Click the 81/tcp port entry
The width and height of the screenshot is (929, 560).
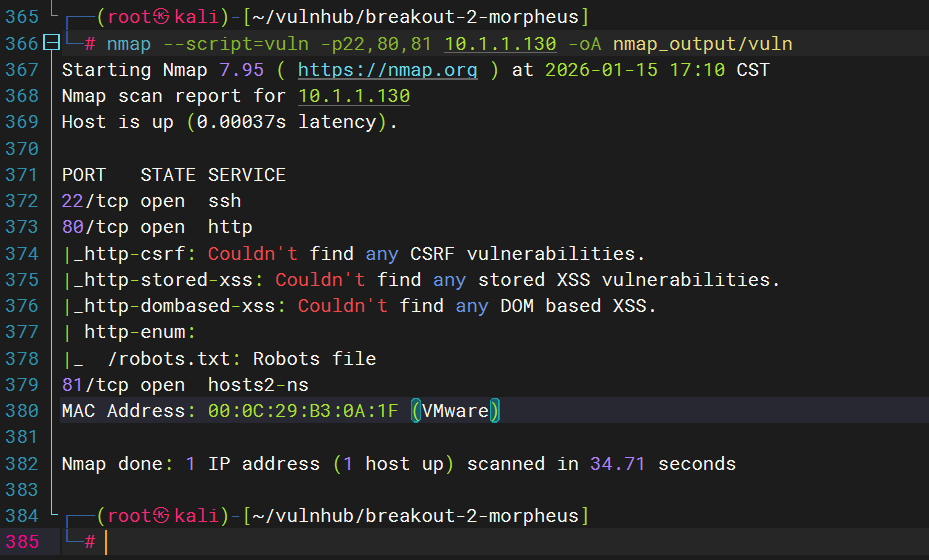(x=95, y=385)
